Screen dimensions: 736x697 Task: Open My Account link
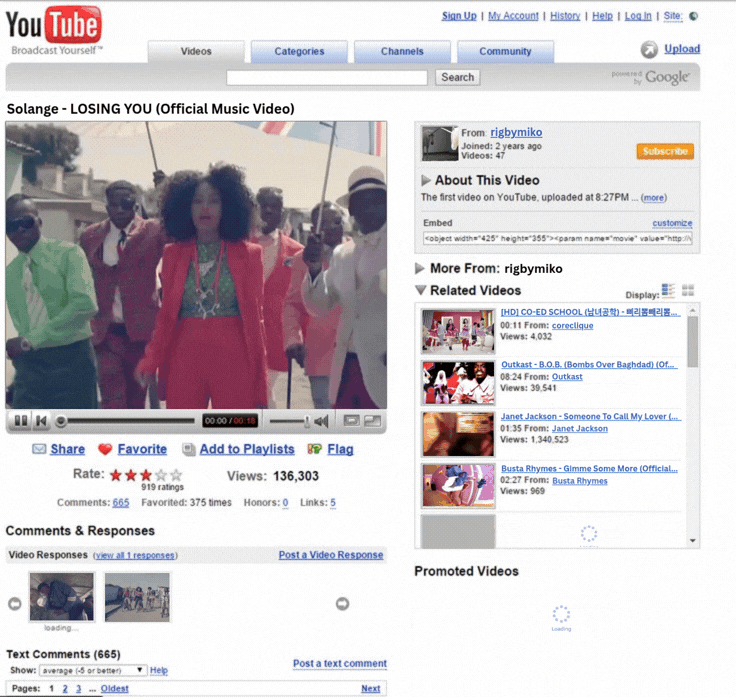tap(513, 16)
